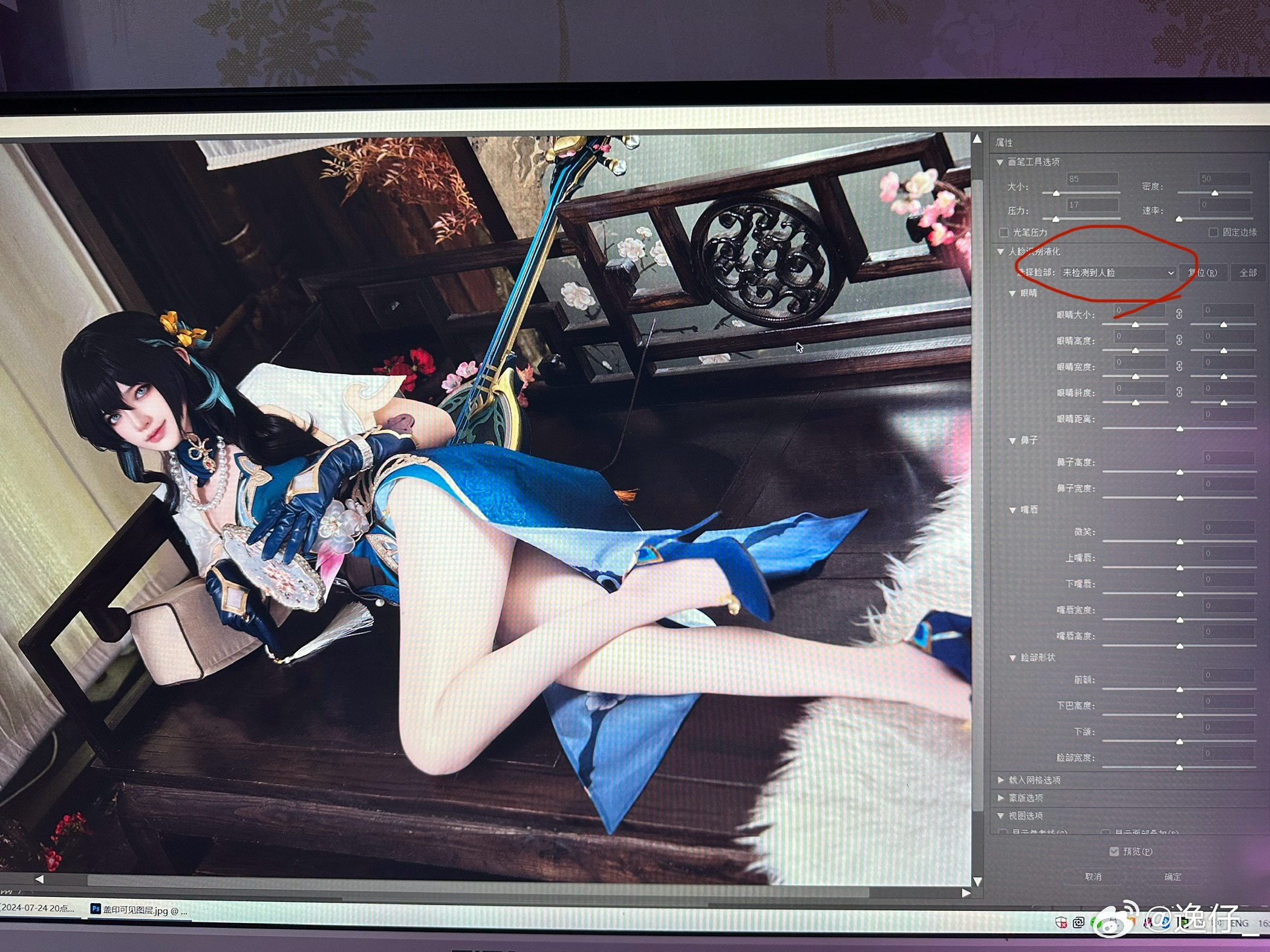Click the 下巴高度 slider handle

(1179, 715)
